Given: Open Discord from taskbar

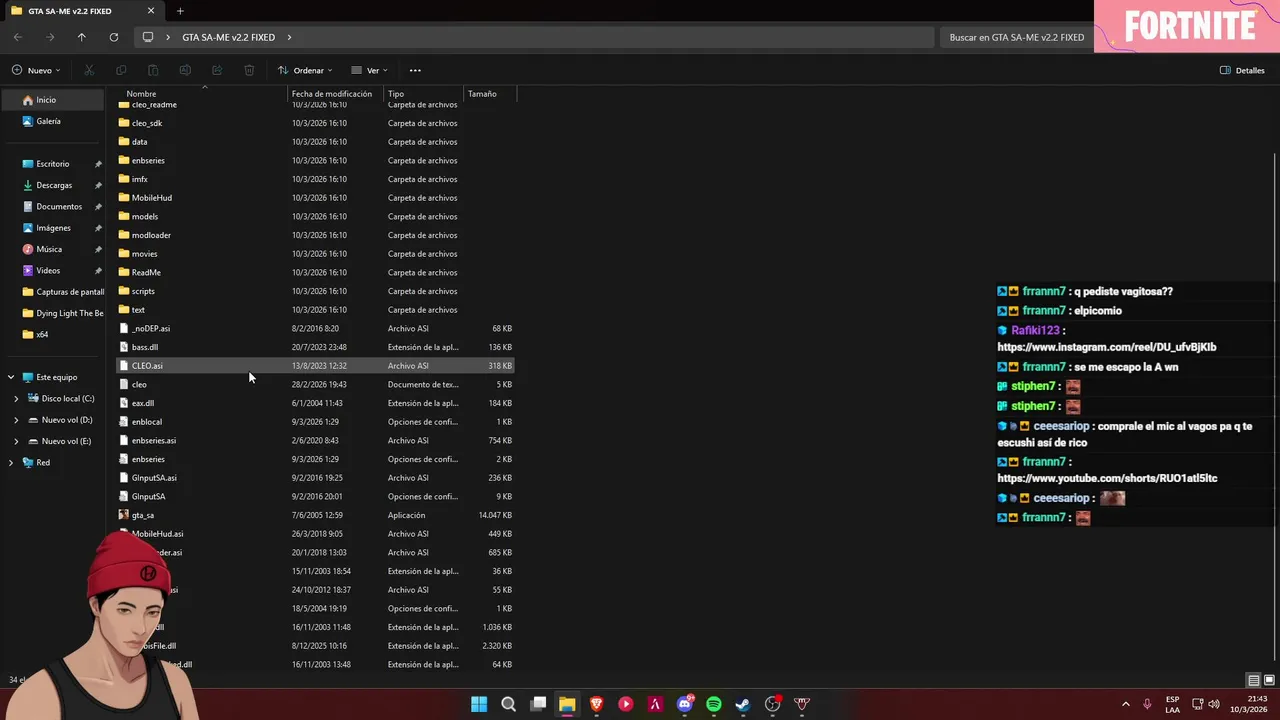Looking at the screenshot, I should point(685,704).
